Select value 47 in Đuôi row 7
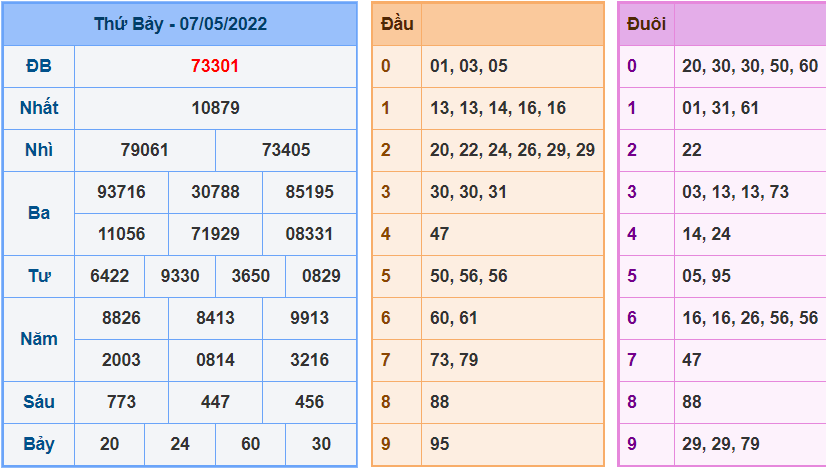Screen dimensions: 826x468 tap(692, 360)
